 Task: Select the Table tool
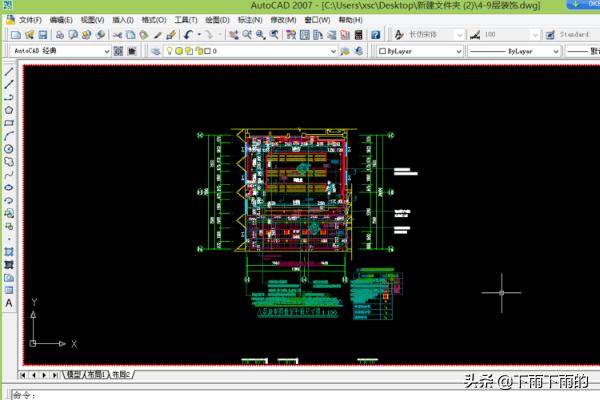click(9, 291)
